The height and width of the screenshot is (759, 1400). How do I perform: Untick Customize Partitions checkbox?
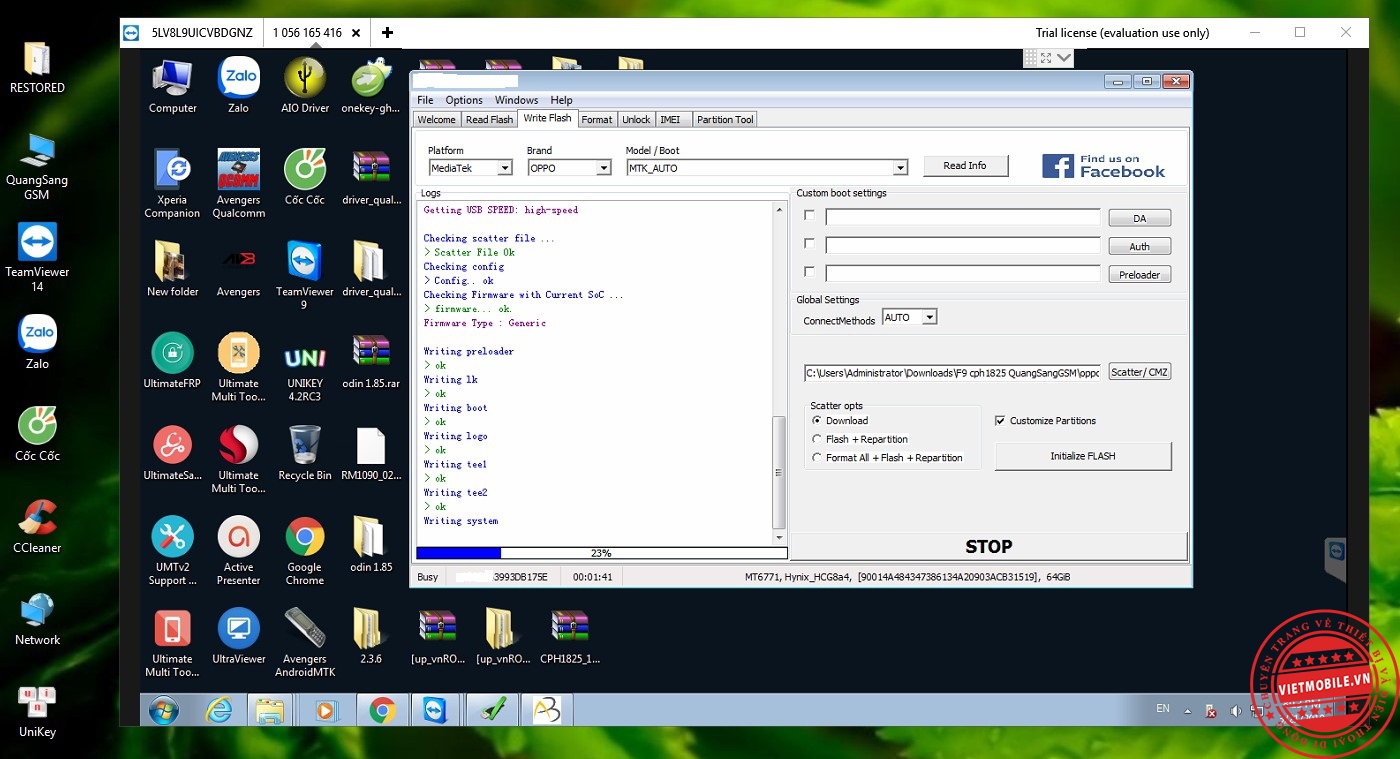click(x=1000, y=421)
